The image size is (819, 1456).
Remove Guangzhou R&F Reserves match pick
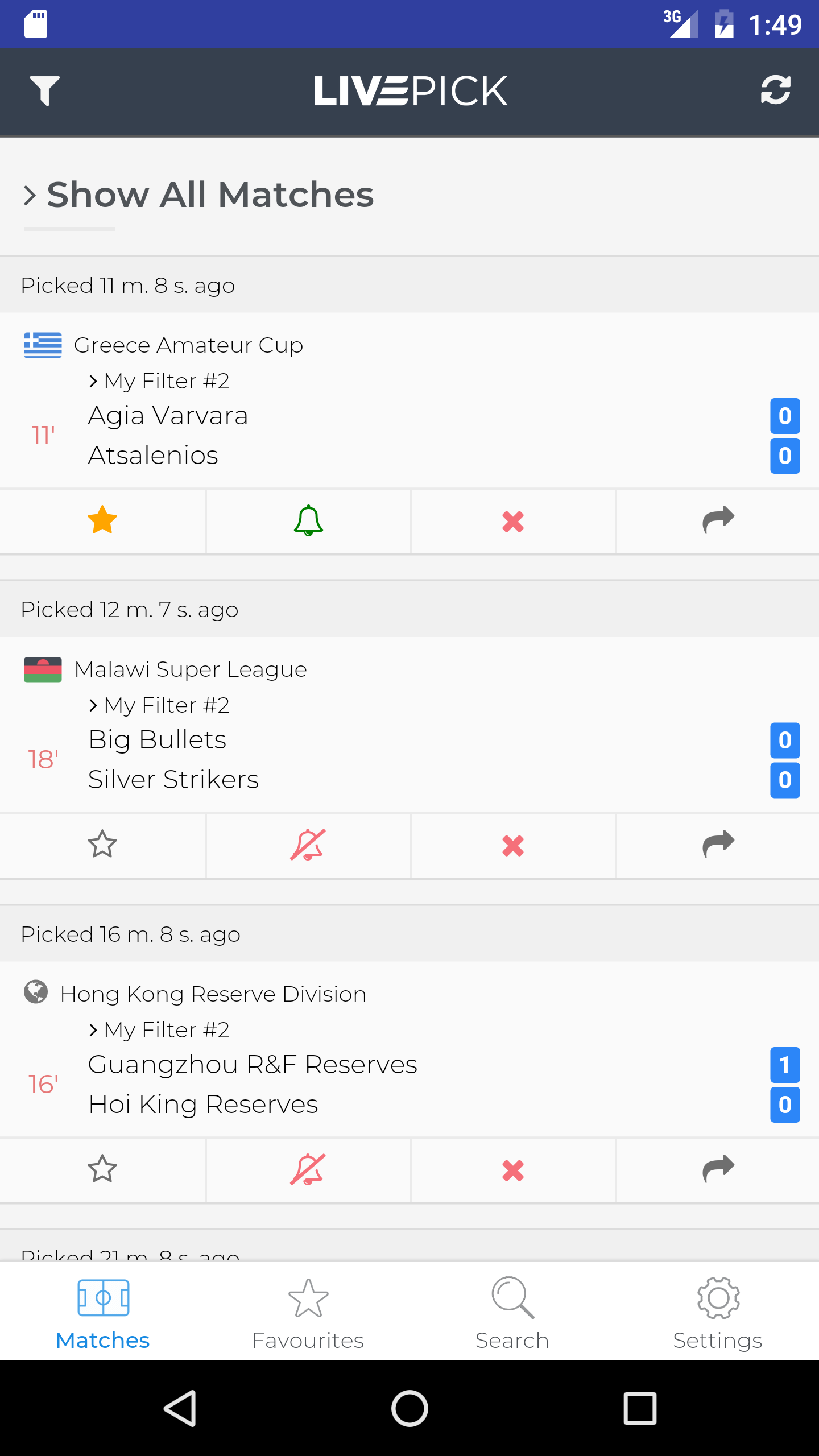coord(513,1170)
